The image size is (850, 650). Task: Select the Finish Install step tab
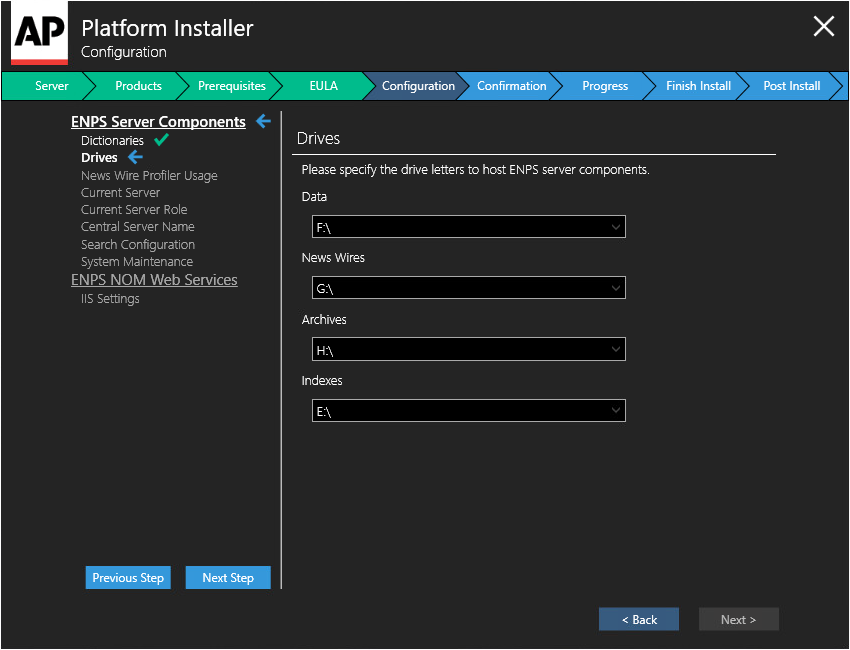pos(698,86)
